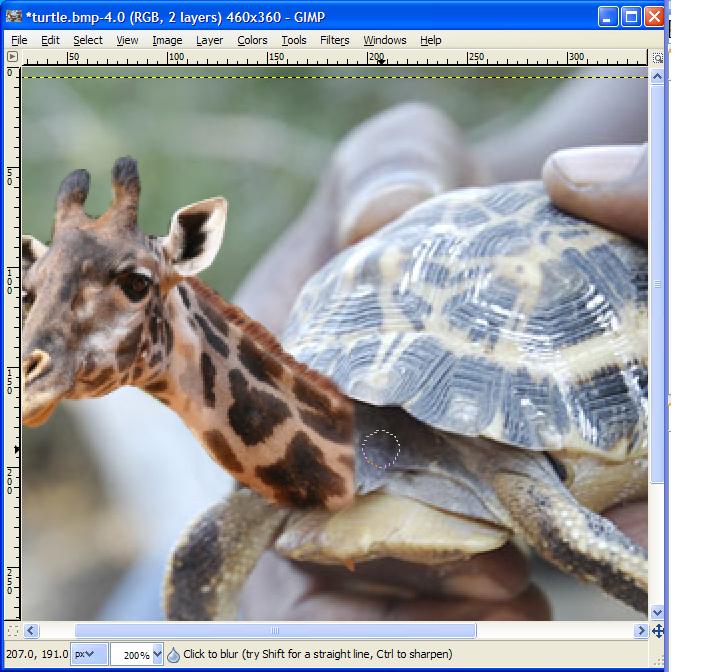The image size is (710, 672).
Task: Click the Windows menu item
Action: (x=385, y=40)
